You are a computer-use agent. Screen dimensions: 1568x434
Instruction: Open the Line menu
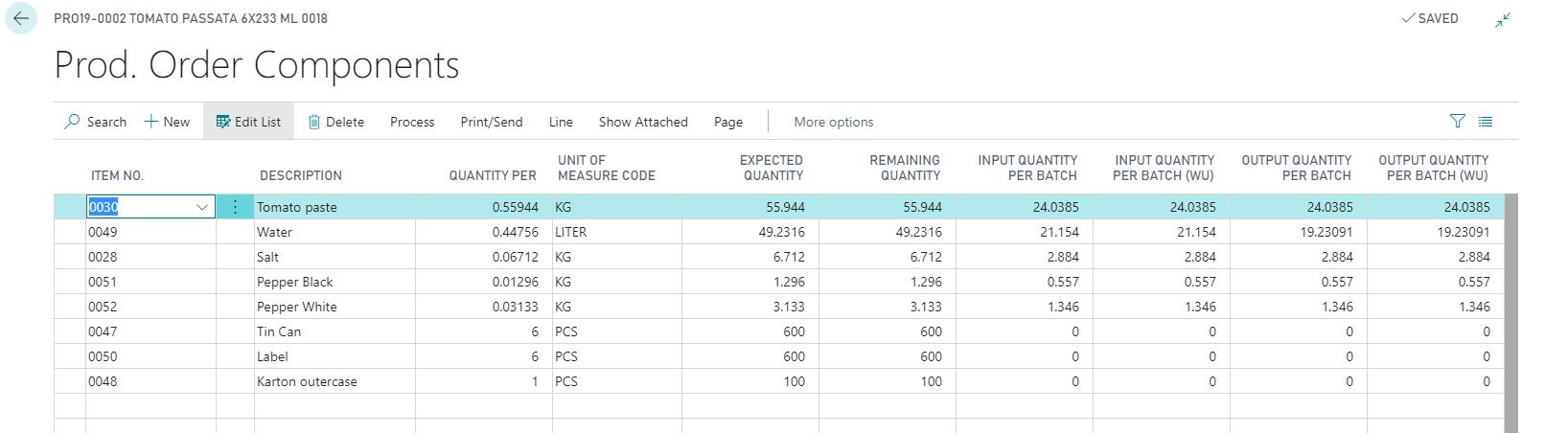coord(561,122)
